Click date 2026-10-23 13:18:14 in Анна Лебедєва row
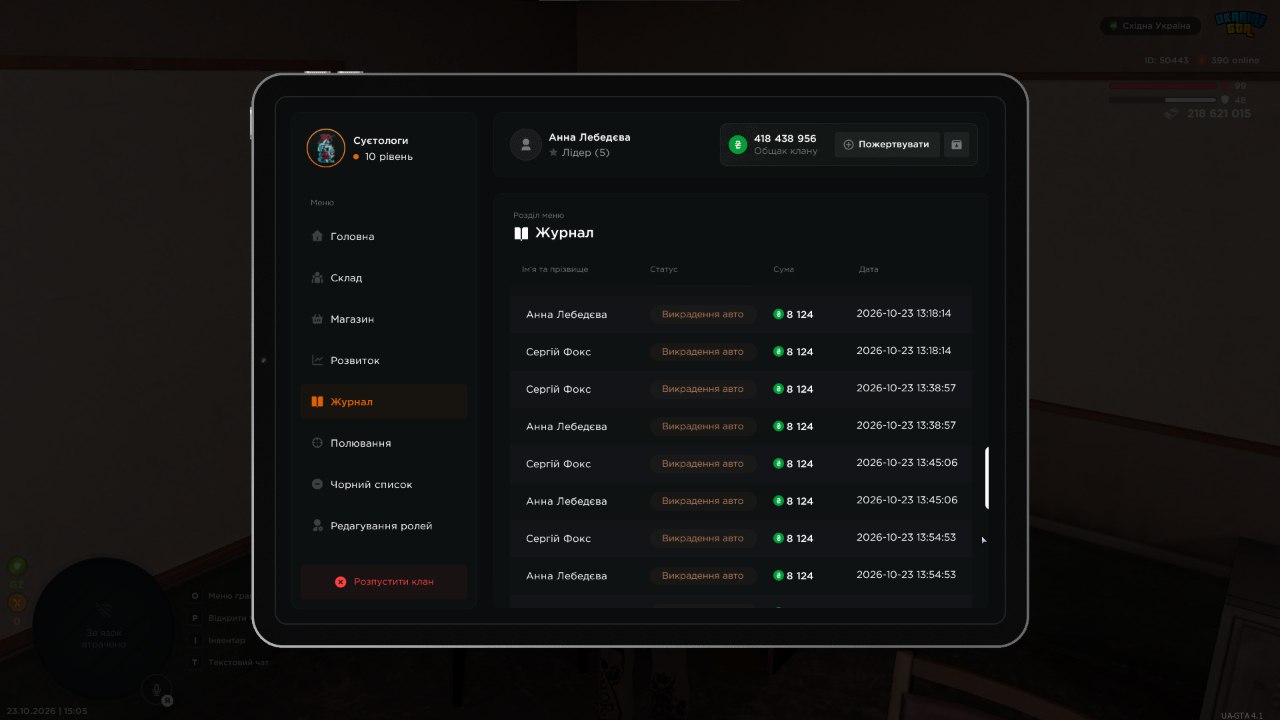The height and width of the screenshot is (720, 1280). pyautogui.click(x=904, y=314)
